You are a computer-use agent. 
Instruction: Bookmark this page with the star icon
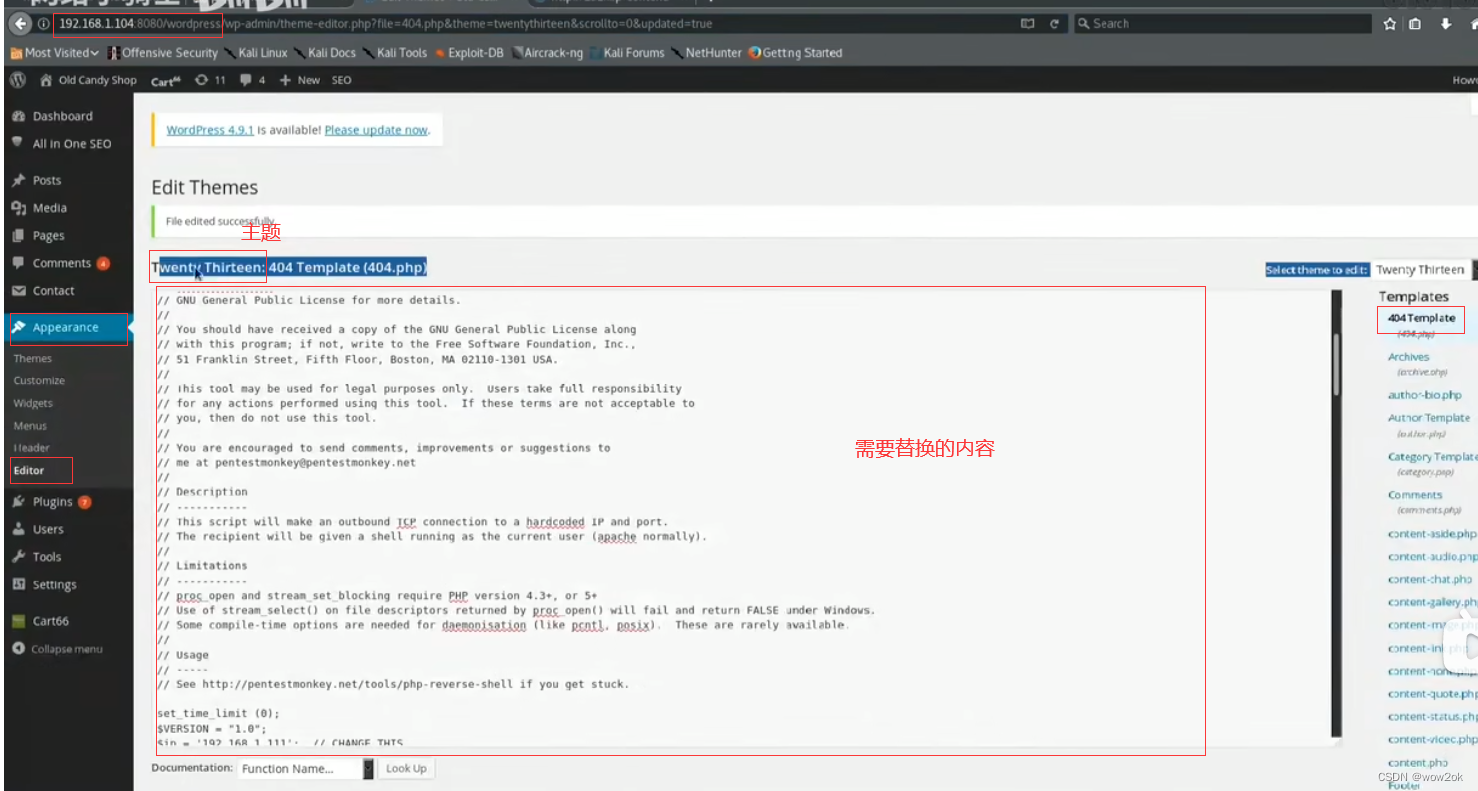point(1390,24)
